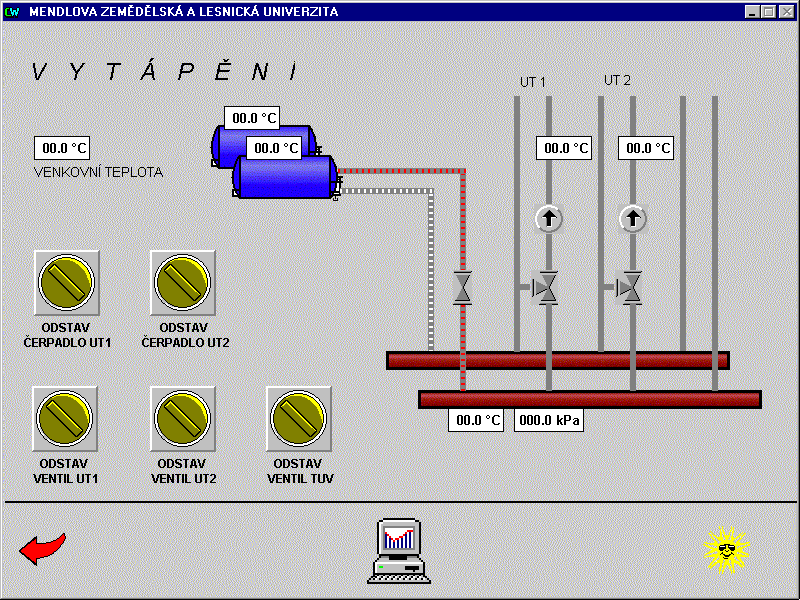Image resolution: width=800 pixels, height=600 pixels.
Task: Toggle the ODSTAV ČERPADLO UT1 switch
Action: coord(66,282)
